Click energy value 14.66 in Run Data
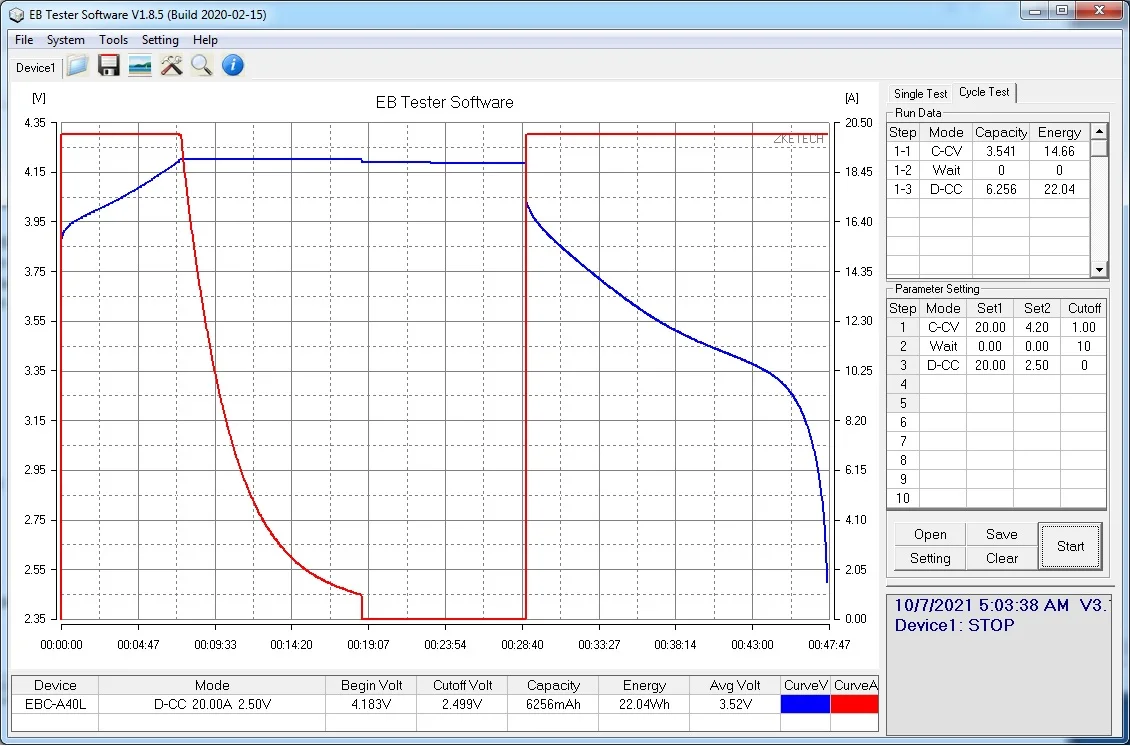 pos(1059,151)
